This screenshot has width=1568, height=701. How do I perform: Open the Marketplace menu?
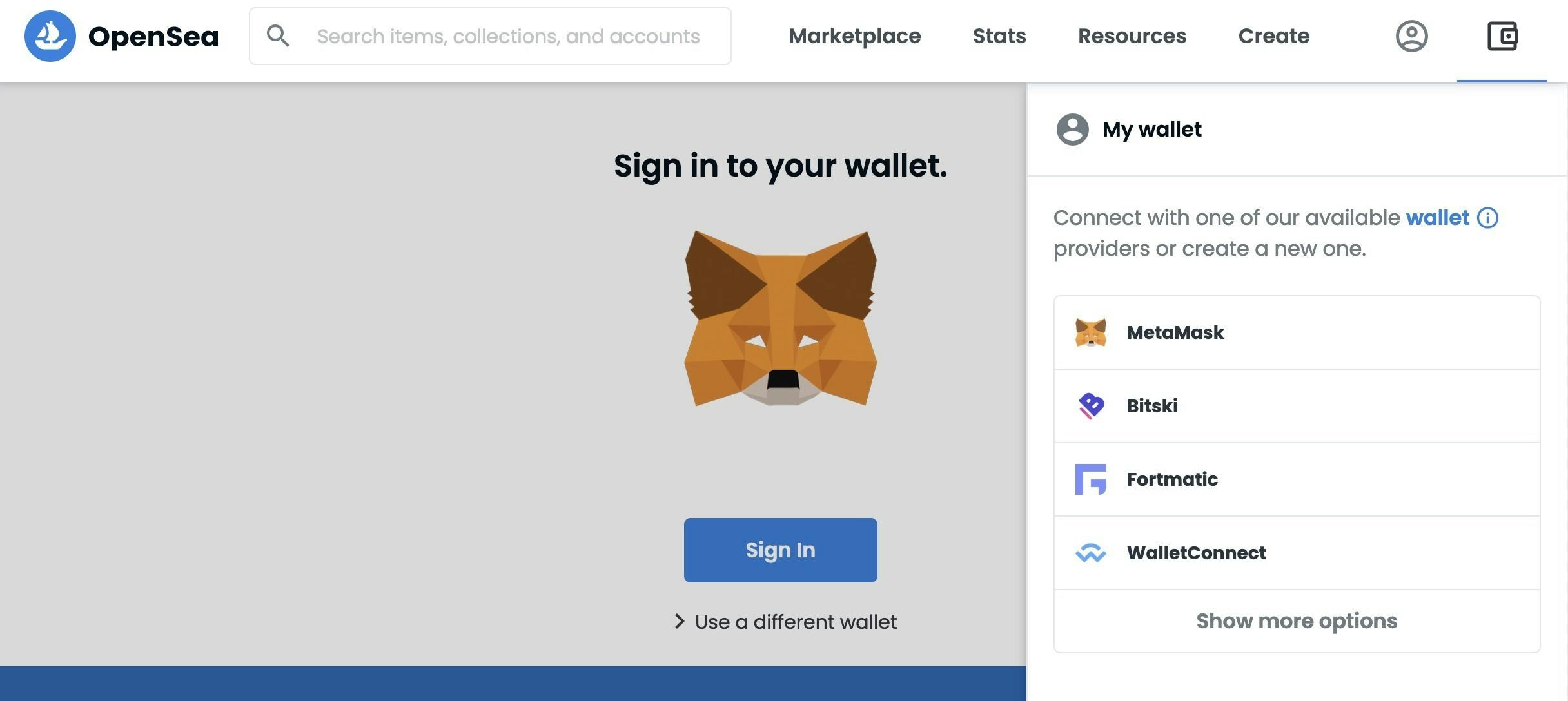855,36
